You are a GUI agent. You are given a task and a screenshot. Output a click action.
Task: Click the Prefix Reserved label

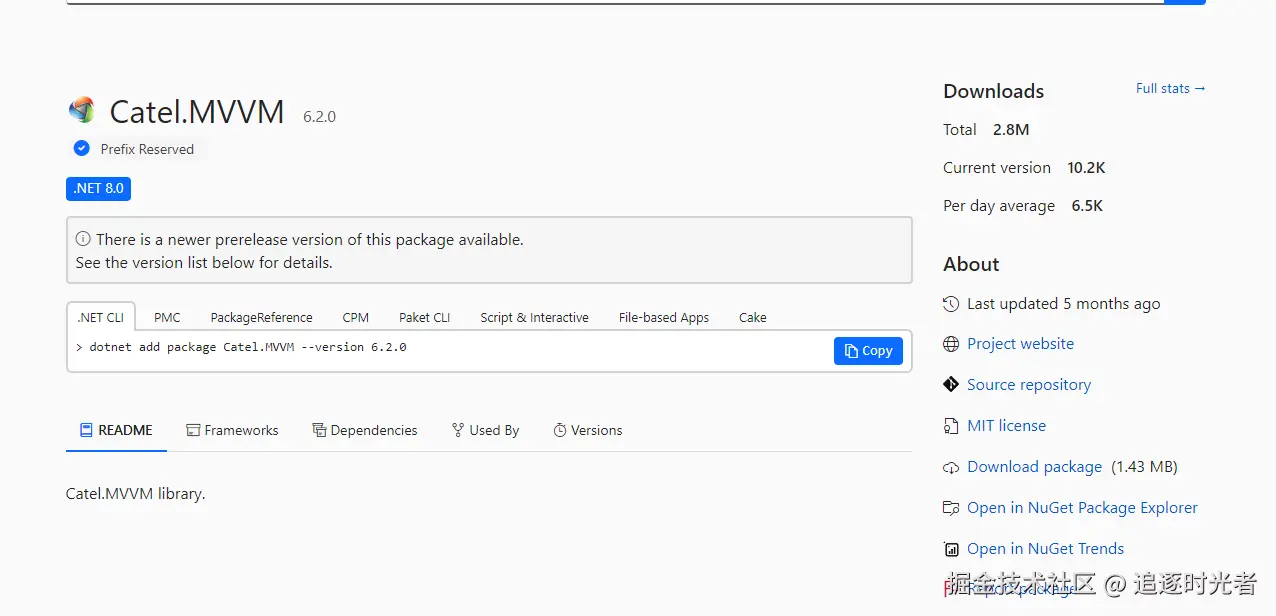coord(147,149)
